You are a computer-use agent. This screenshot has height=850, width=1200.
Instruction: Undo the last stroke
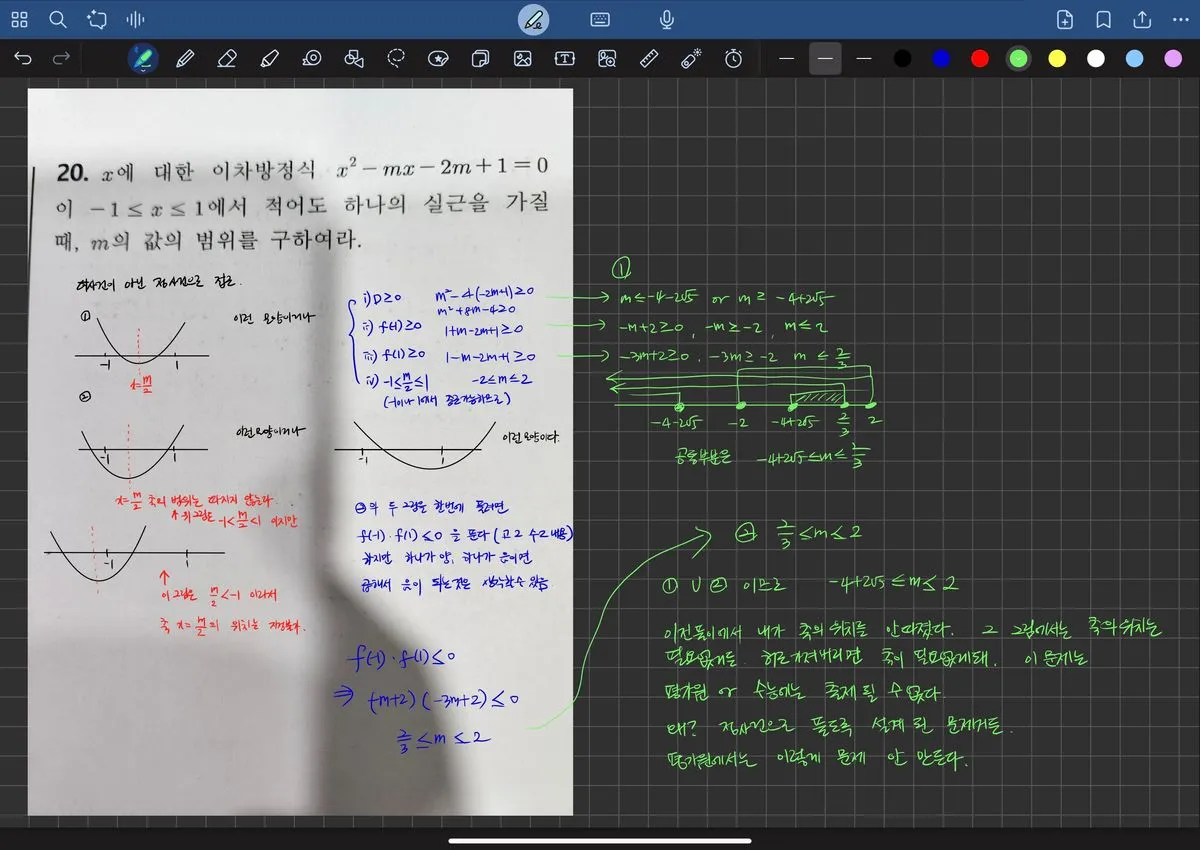pos(23,59)
